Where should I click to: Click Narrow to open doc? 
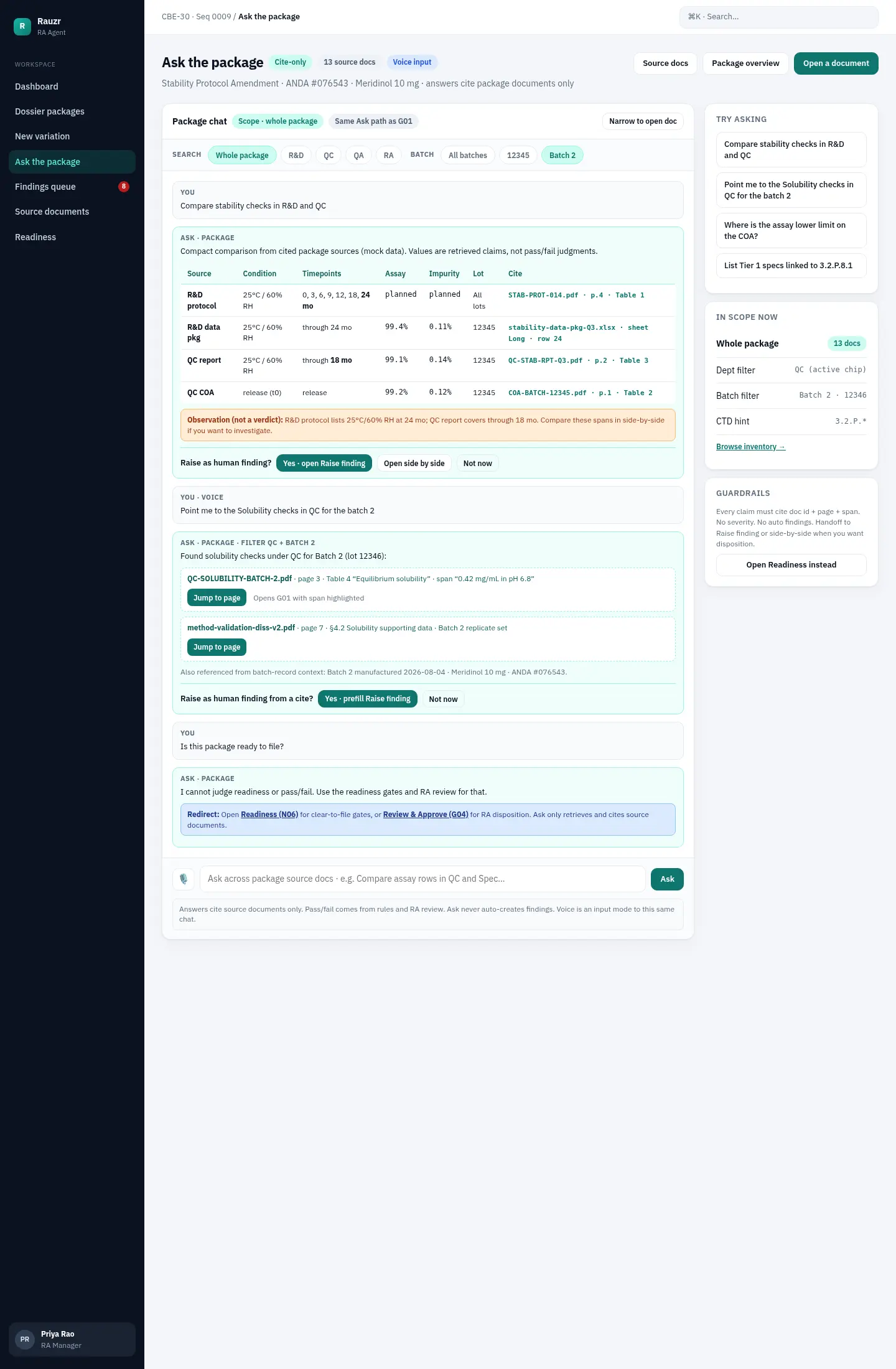point(643,121)
